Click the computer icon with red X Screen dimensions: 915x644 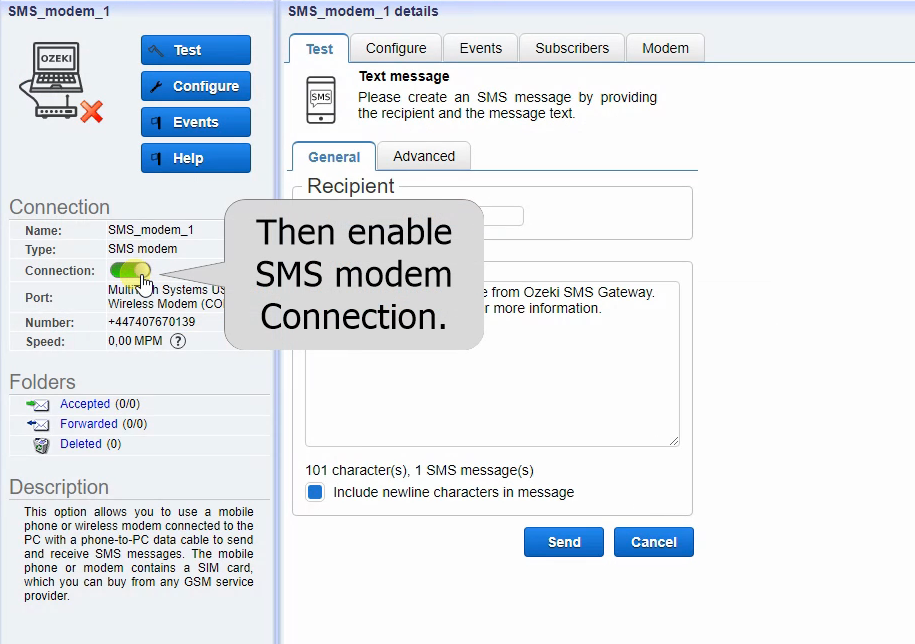click(x=62, y=81)
